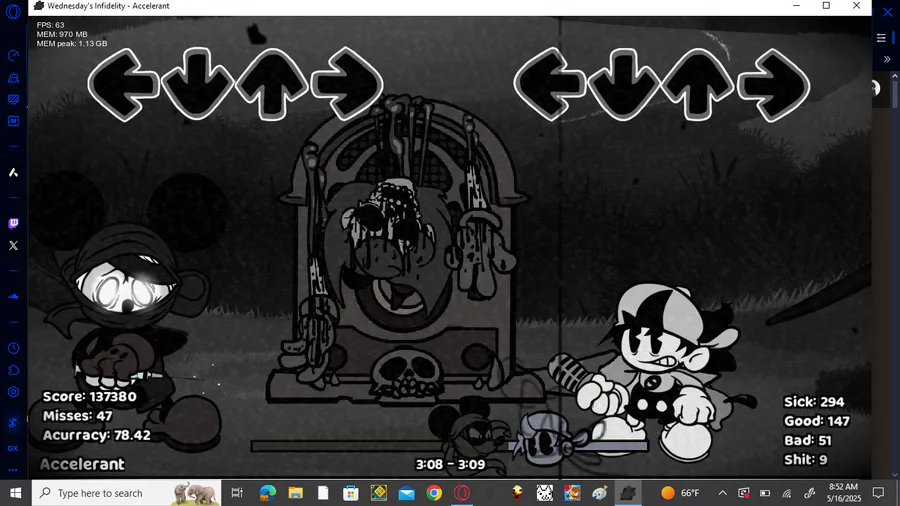900x506 pixels.
Task: Click the 'FPS: 63' readout
Action: (x=51, y=25)
